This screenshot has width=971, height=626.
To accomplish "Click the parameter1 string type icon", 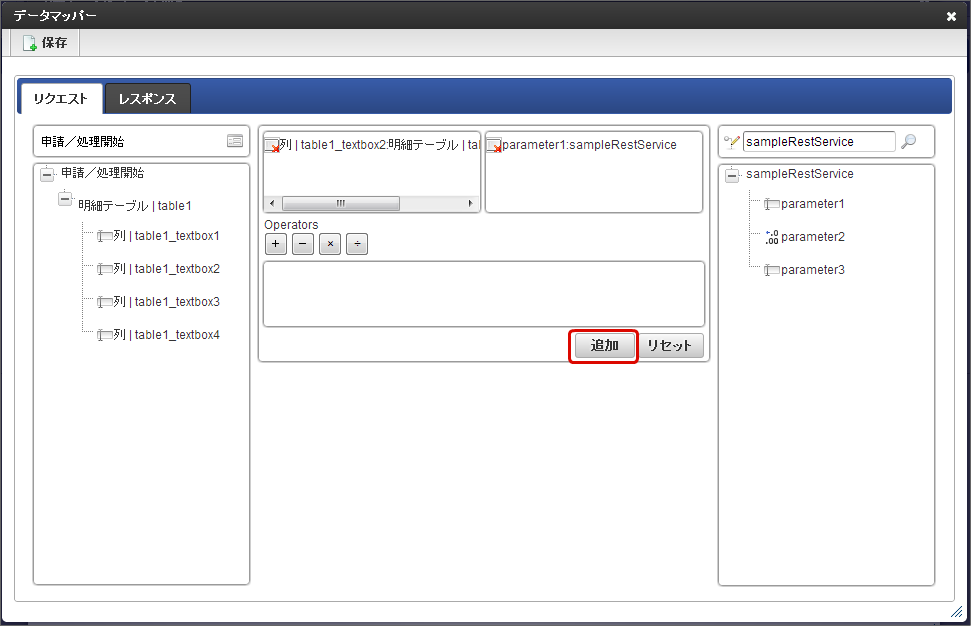I will point(772,204).
